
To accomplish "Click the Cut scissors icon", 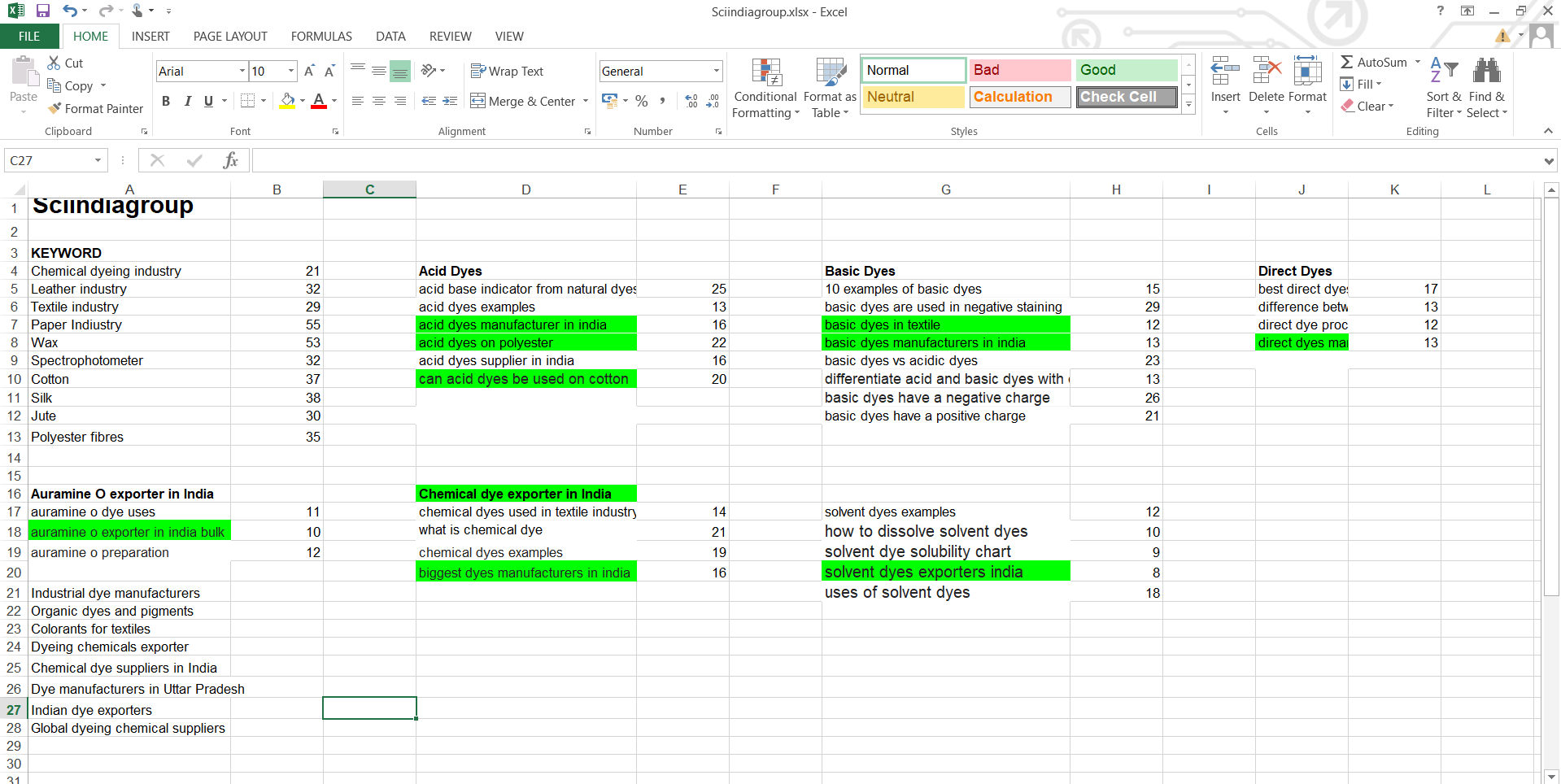I will [55, 63].
